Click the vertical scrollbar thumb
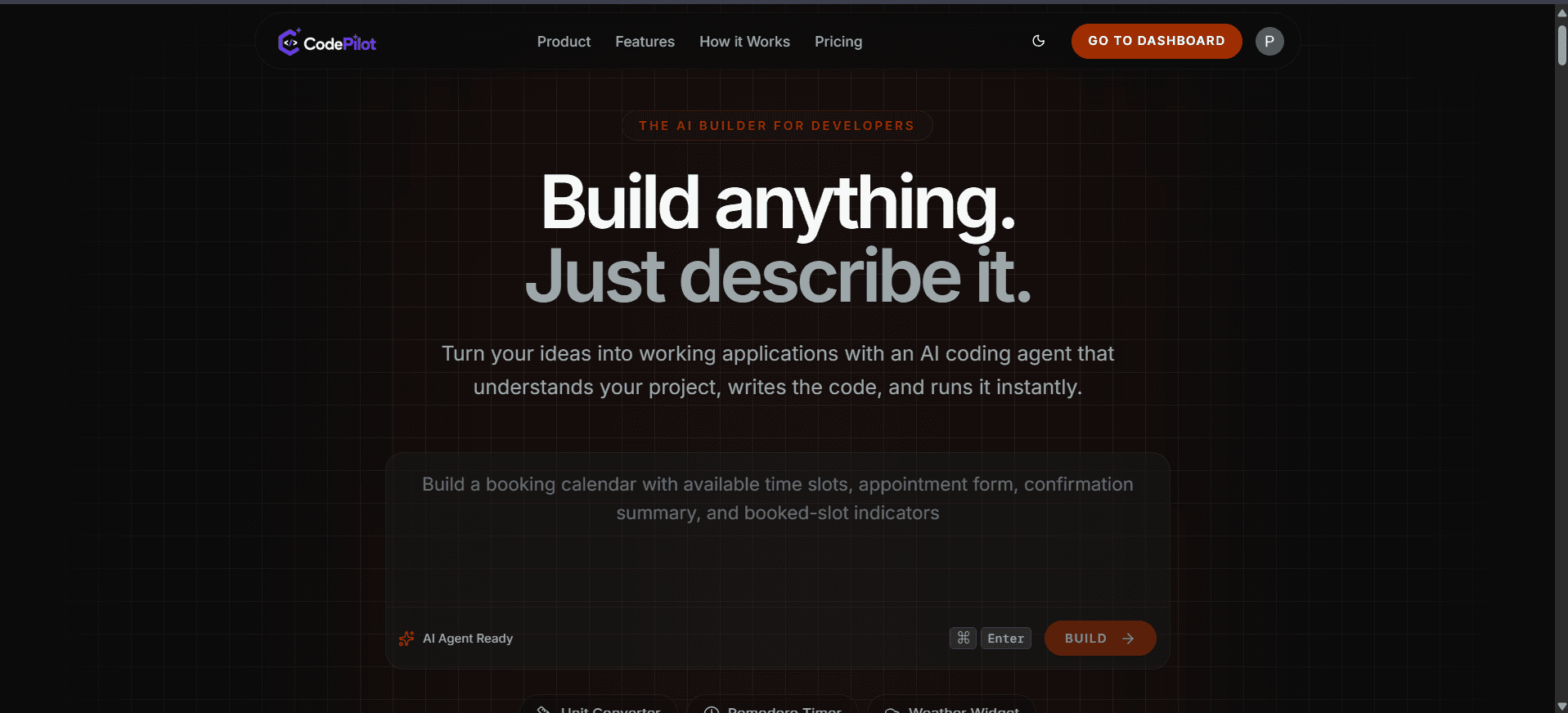The height and width of the screenshot is (713, 1568). click(x=1561, y=44)
